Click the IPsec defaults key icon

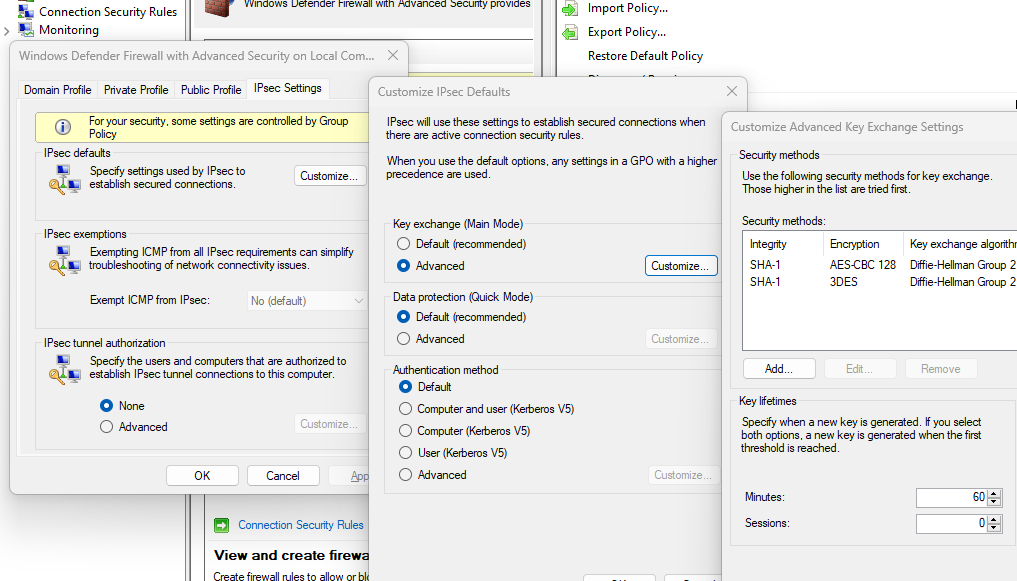[x=64, y=180]
